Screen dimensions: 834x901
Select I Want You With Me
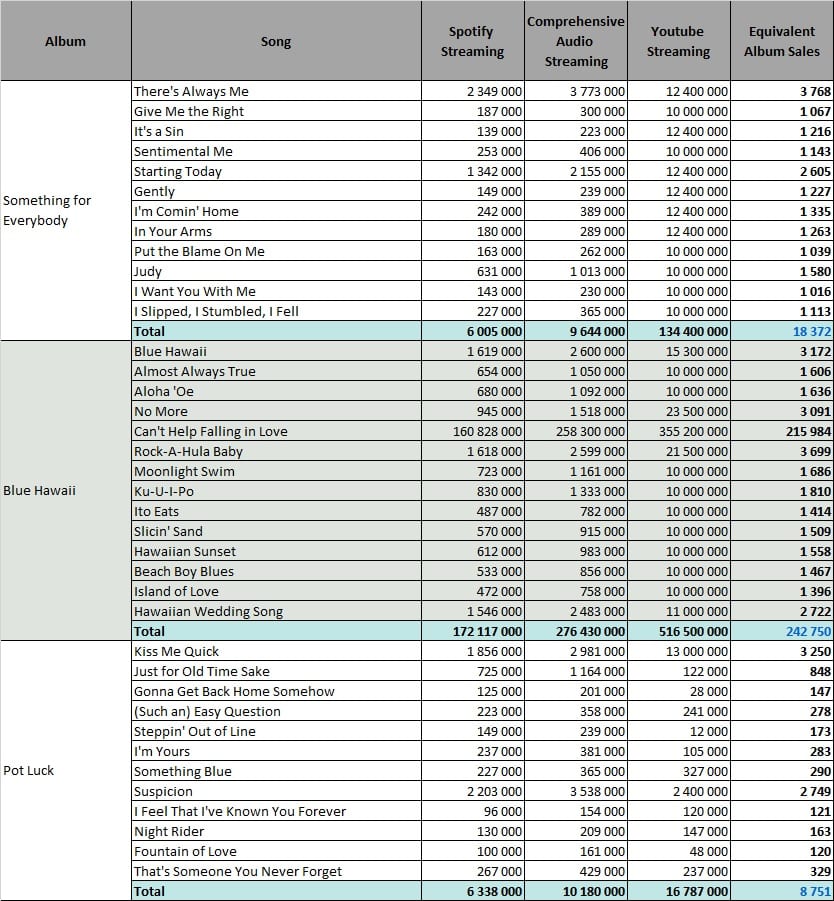[x=276, y=291]
